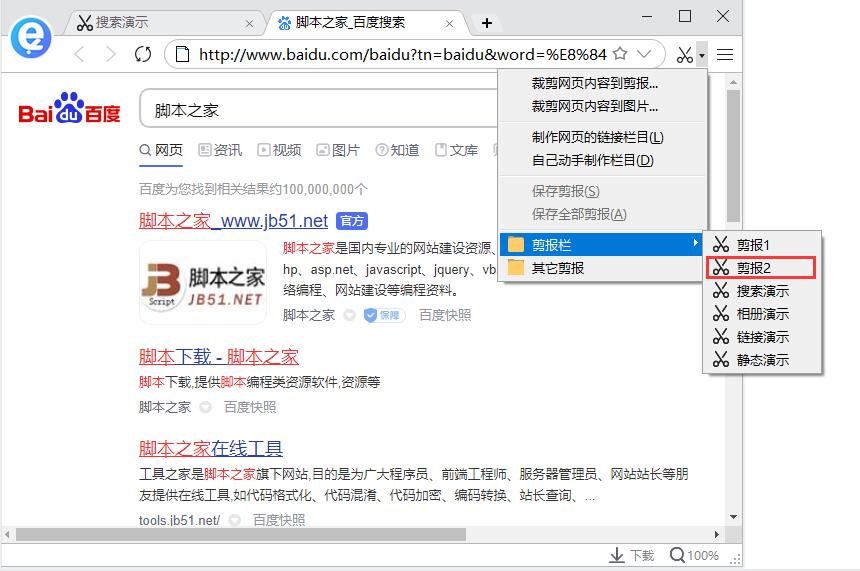Click the browser e logo icon
Image resolution: width=860 pixels, height=571 pixels.
click(31, 38)
